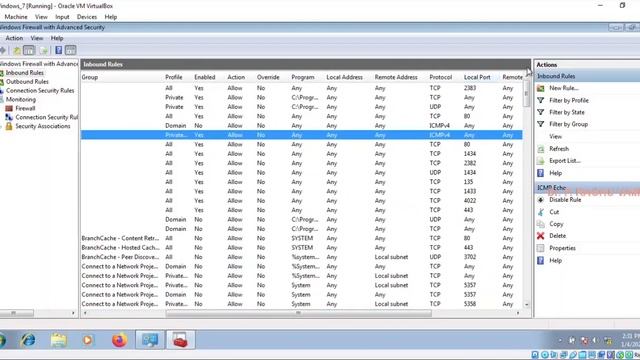Click the volume speaker tray icon
The image size is (640, 360).
coord(596,340)
